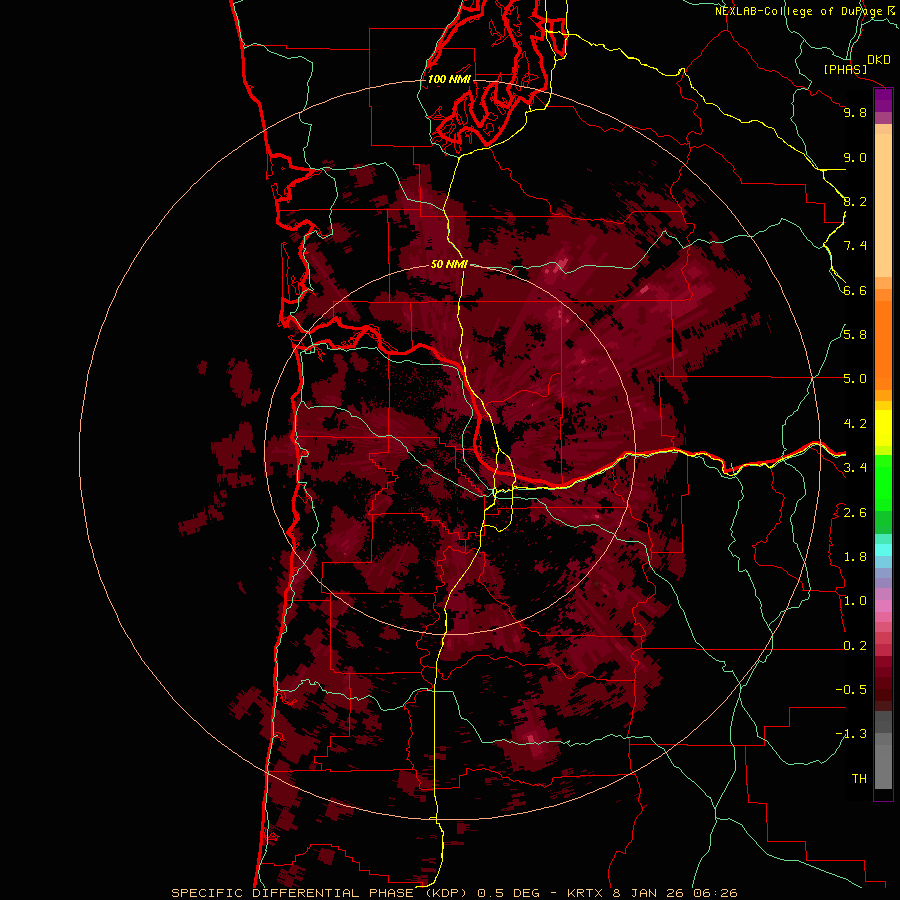
Task: Click the 1.8 legend value
Action: point(855,557)
